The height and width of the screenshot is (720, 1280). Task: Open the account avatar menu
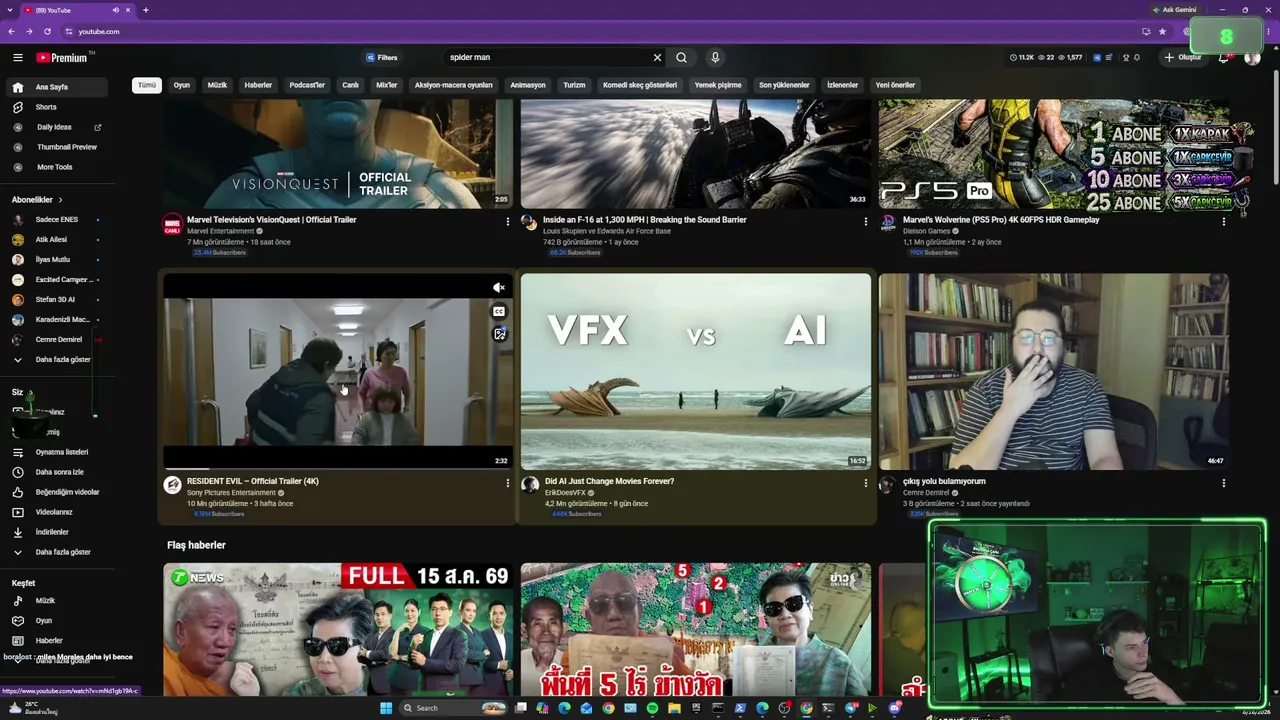click(1252, 57)
